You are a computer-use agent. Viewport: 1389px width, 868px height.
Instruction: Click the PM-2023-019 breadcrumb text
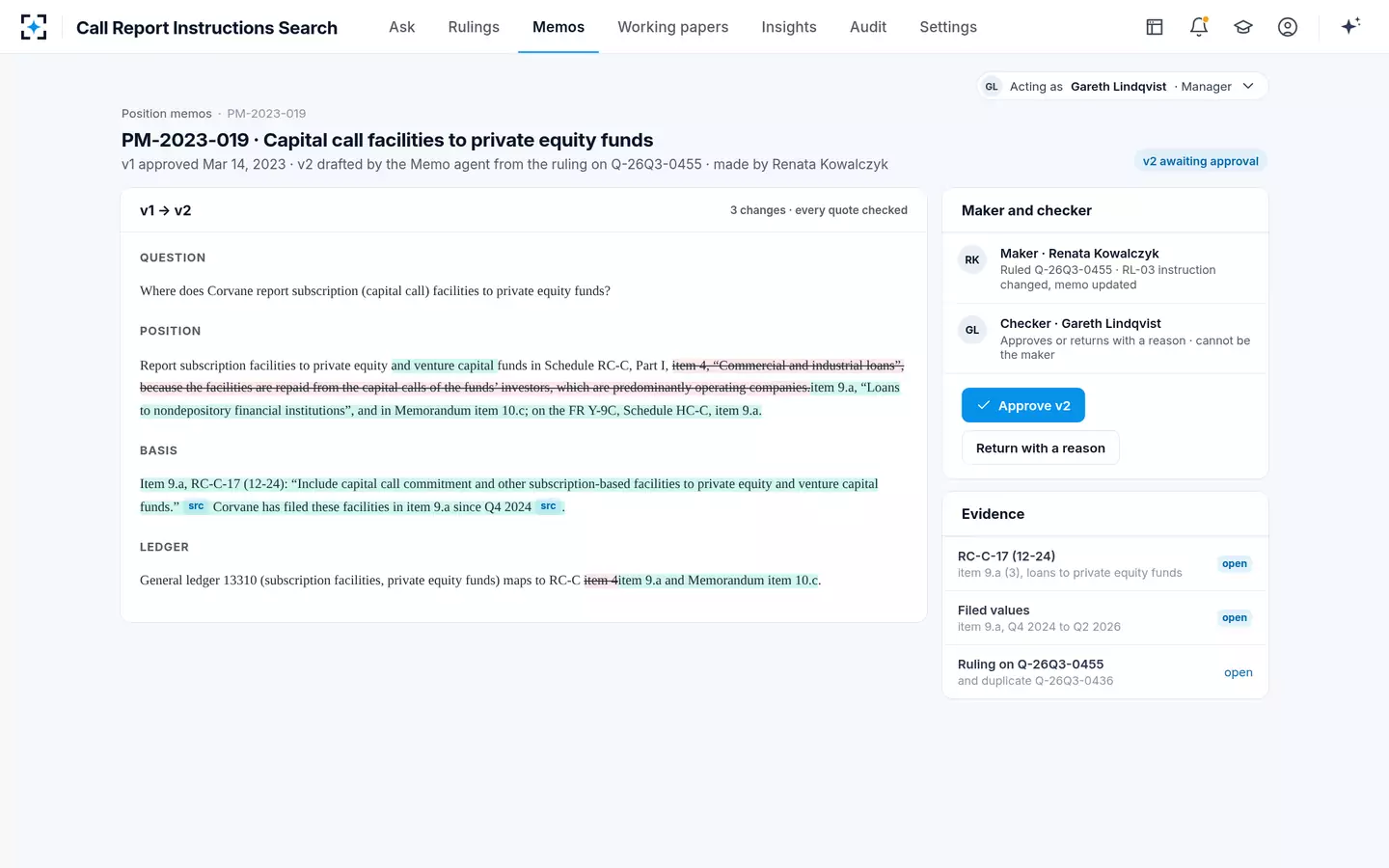[266, 114]
